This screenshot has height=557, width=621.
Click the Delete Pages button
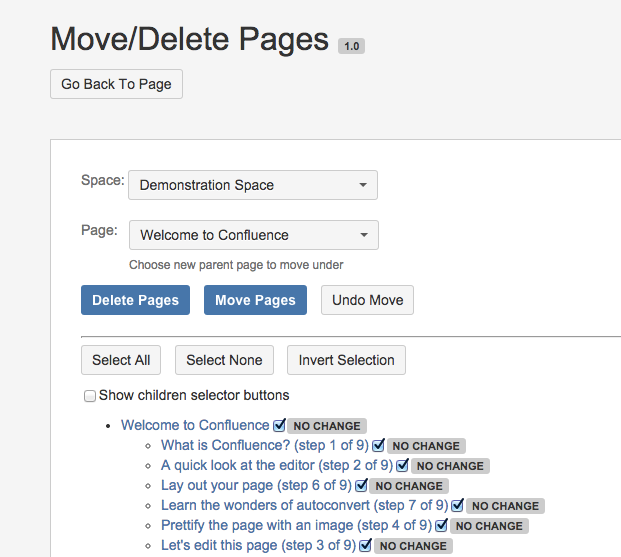(x=135, y=300)
